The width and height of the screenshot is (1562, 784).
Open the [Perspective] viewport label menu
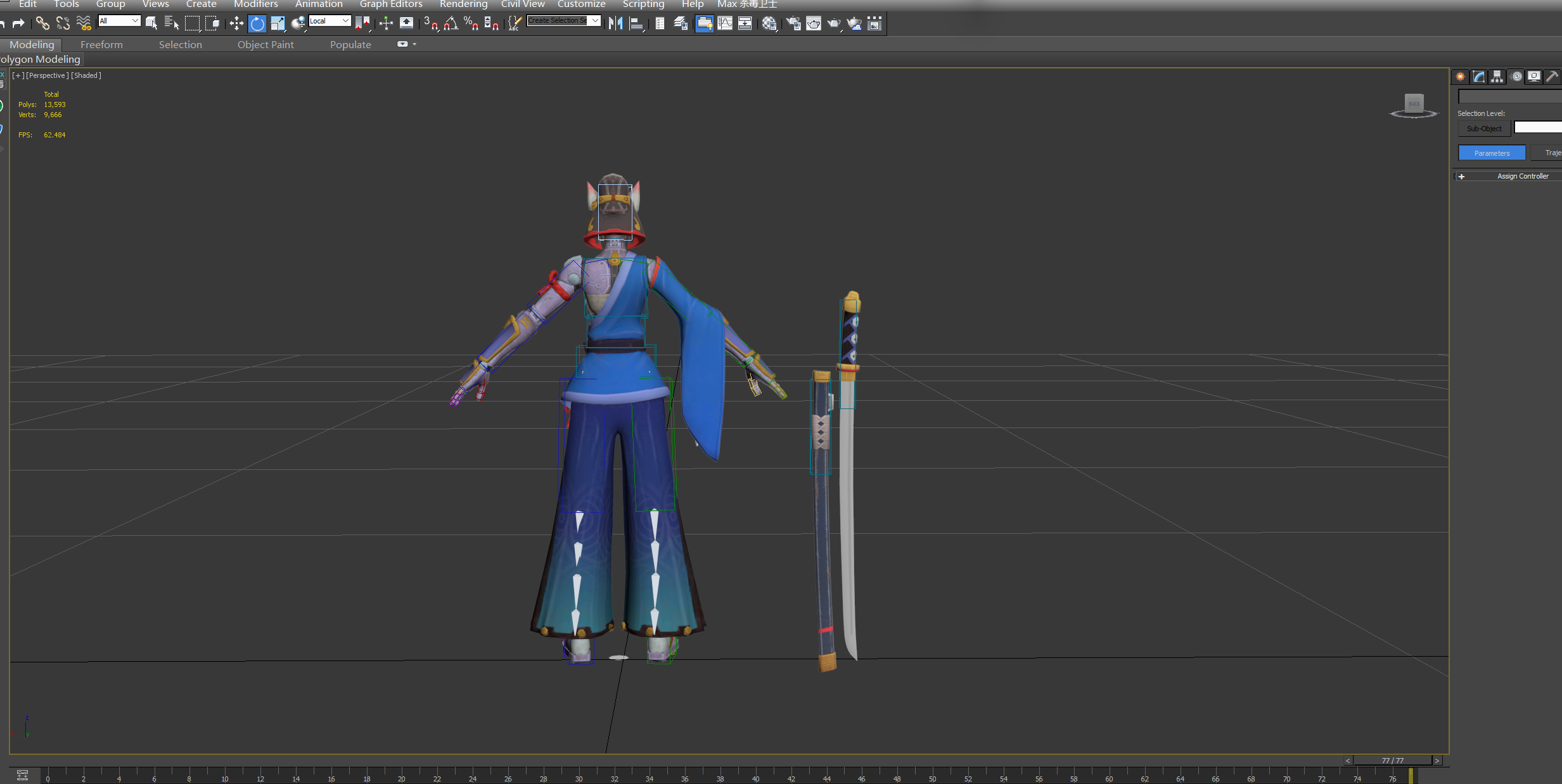pos(48,75)
